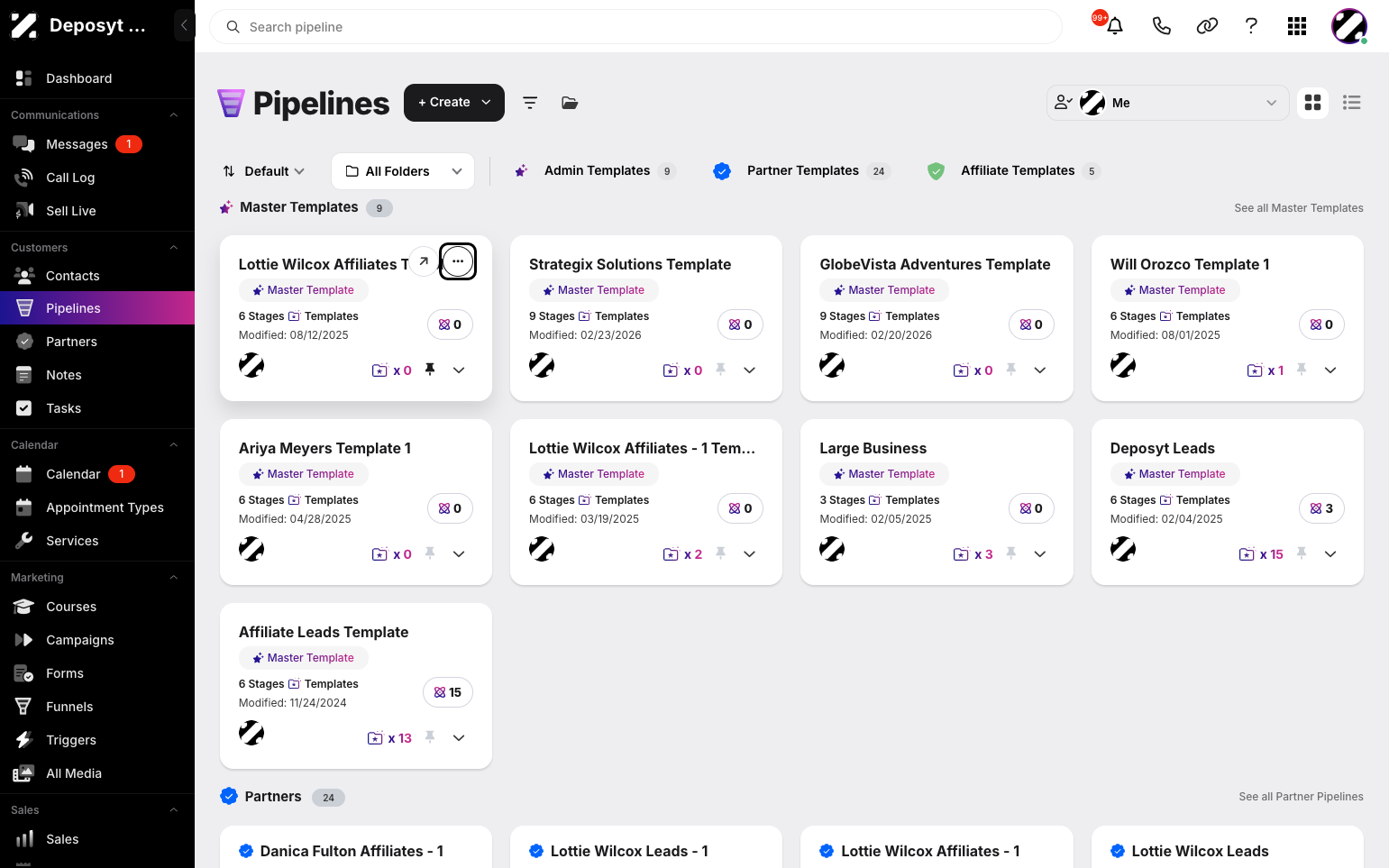Open the Me user filter dropdown
The height and width of the screenshot is (868, 1389).
click(1167, 103)
